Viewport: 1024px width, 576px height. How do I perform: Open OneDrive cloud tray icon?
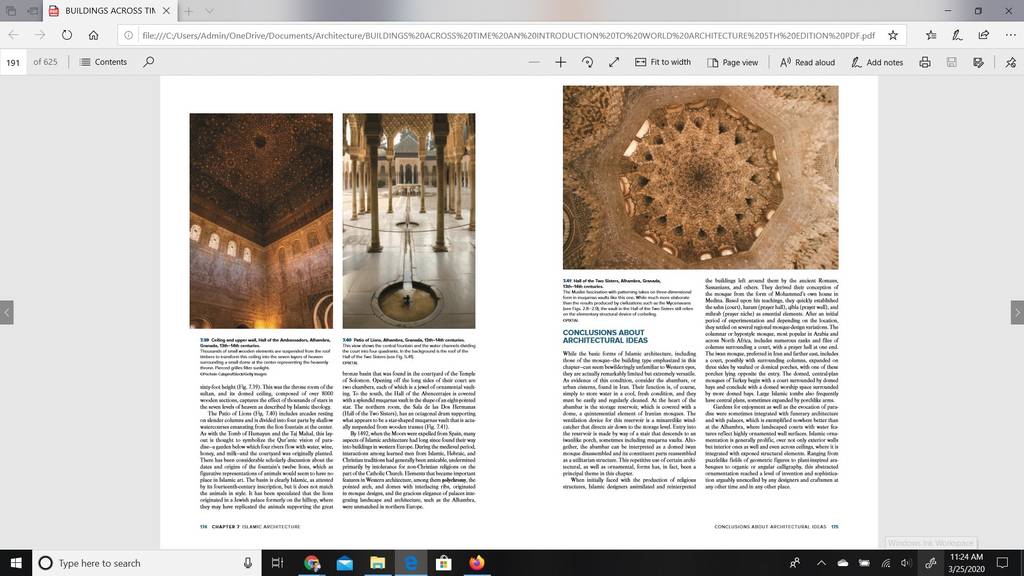[842, 563]
